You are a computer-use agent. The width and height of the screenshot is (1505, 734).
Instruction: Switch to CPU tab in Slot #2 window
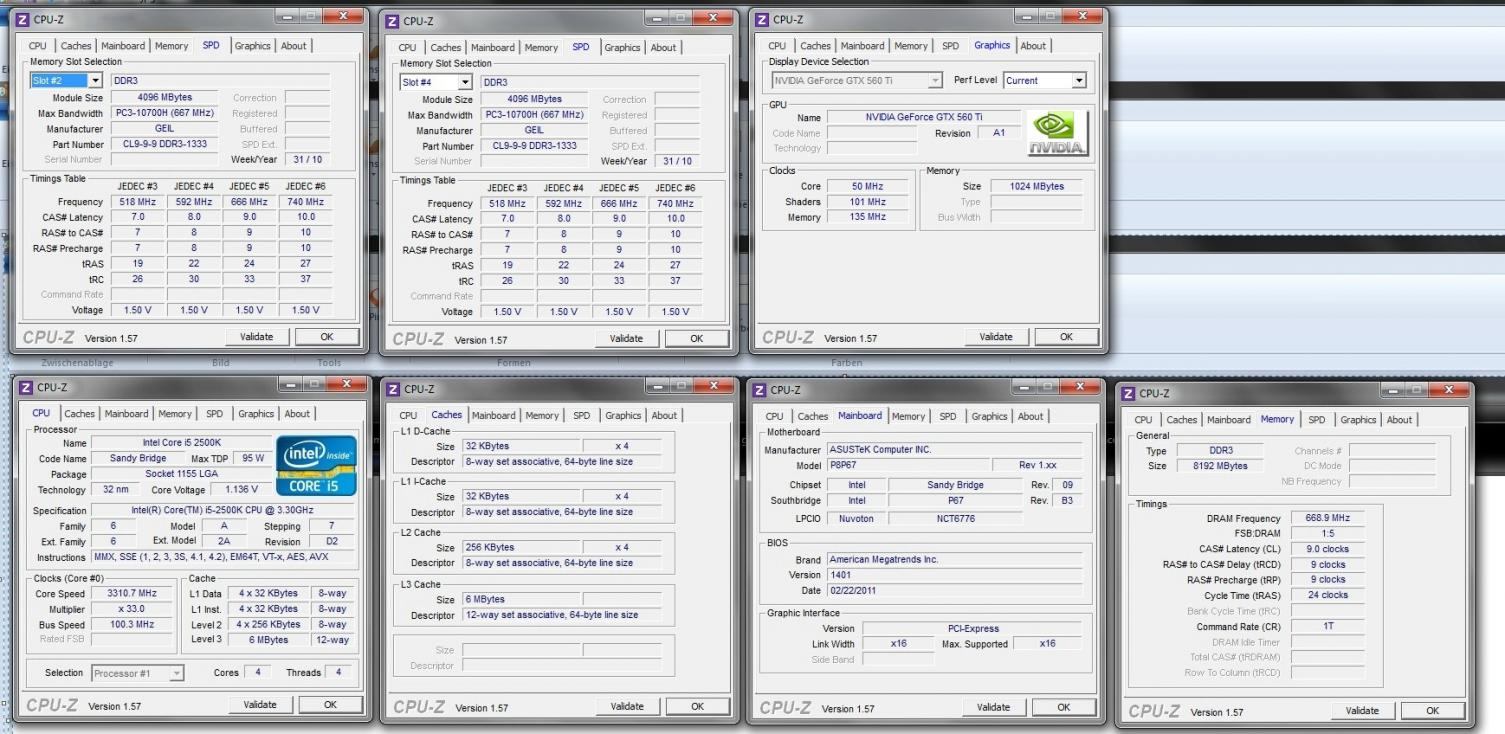click(37, 45)
